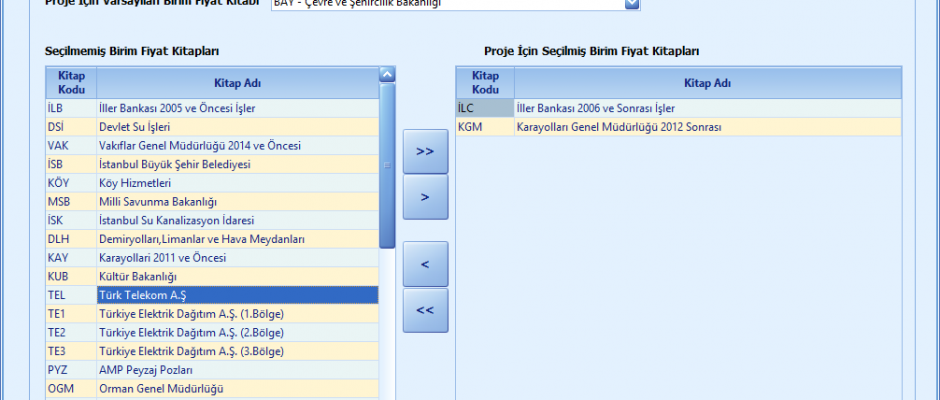Open the default unit price book dropdown

(631, 4)
